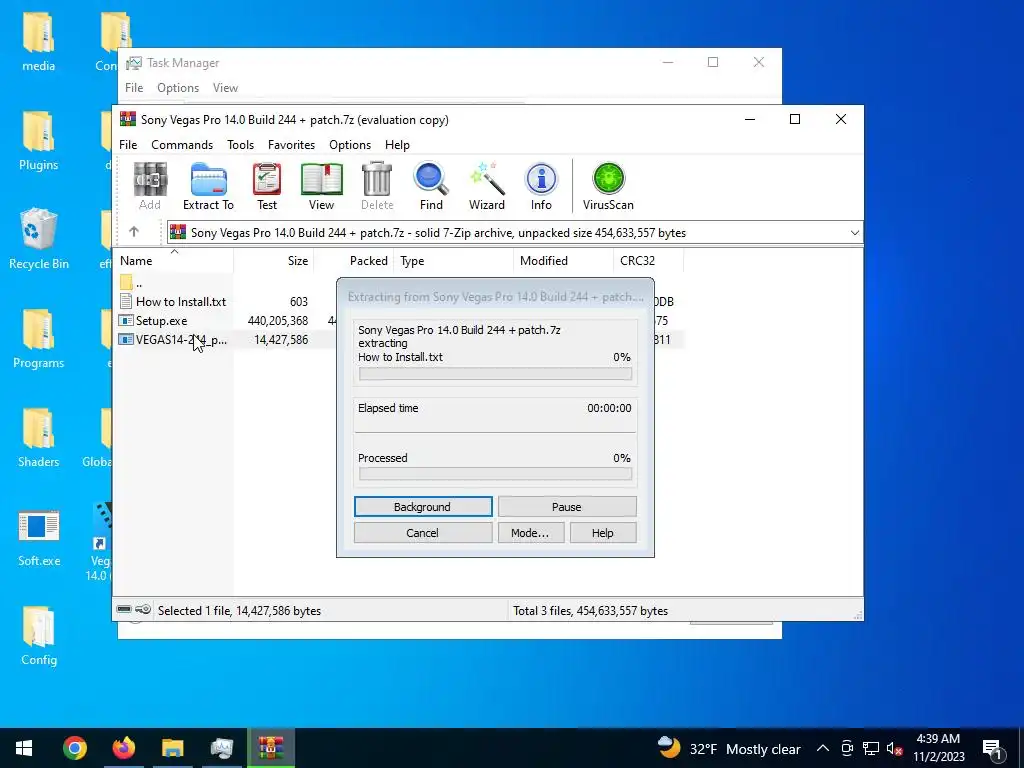
Task: Open the Plugins desktop folder
Action: (x=39, y=141)
